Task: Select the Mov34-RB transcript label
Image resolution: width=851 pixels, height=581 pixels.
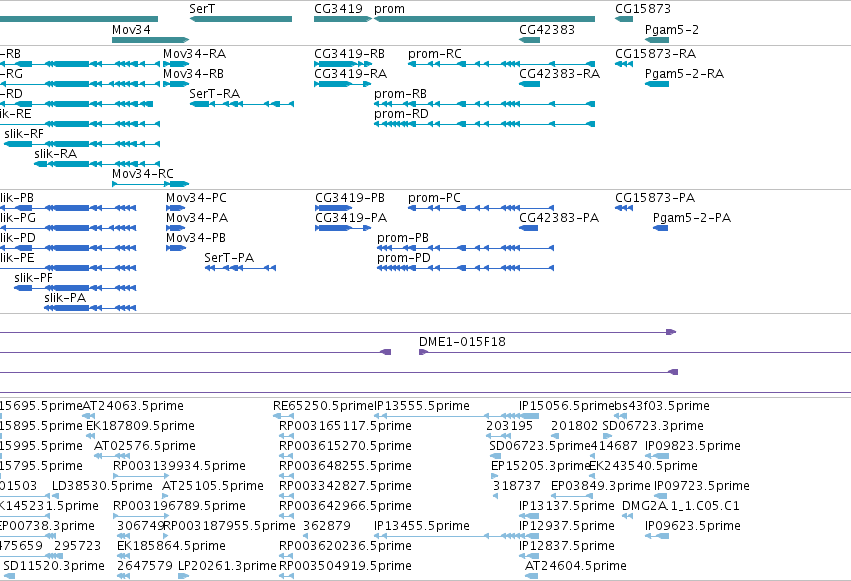Action: 193,73
